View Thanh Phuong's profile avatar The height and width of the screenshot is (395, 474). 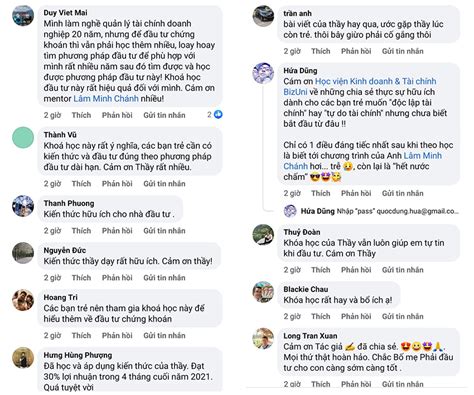tap(23, 206)
